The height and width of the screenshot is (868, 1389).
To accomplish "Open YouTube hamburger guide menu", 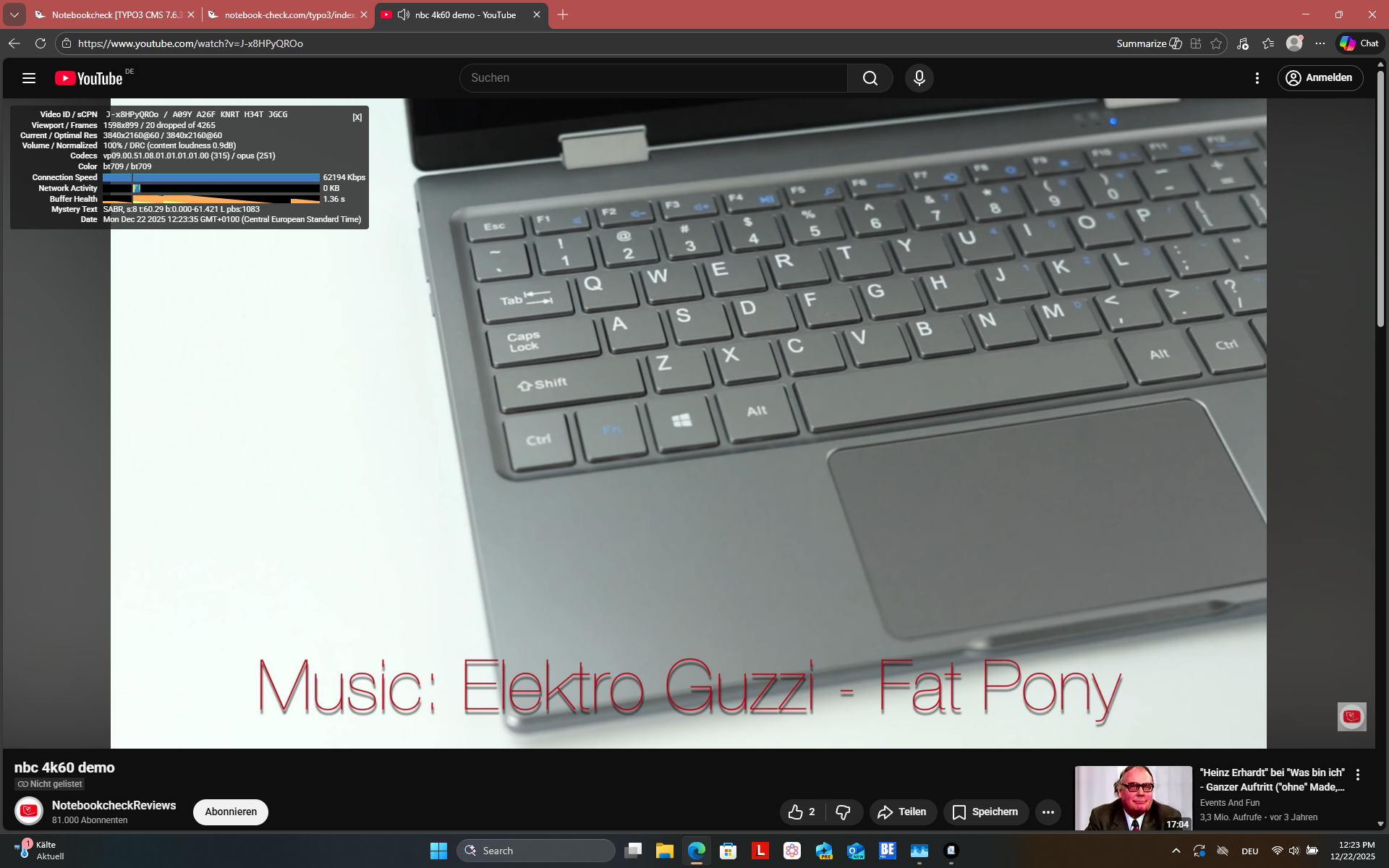I will click(29, 78).
